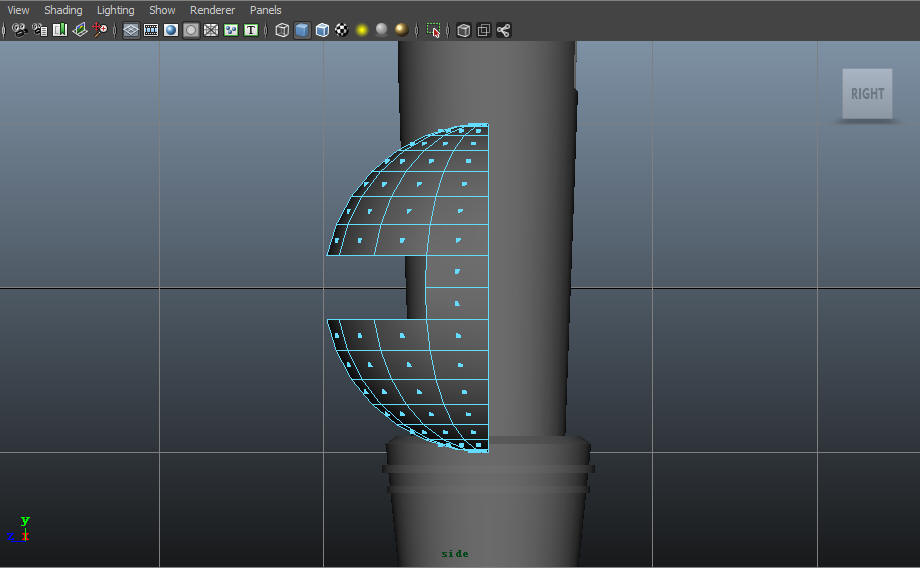Toggle the viewport Grid display
This screenshot has height=568, width=920.
coord(131,30)
